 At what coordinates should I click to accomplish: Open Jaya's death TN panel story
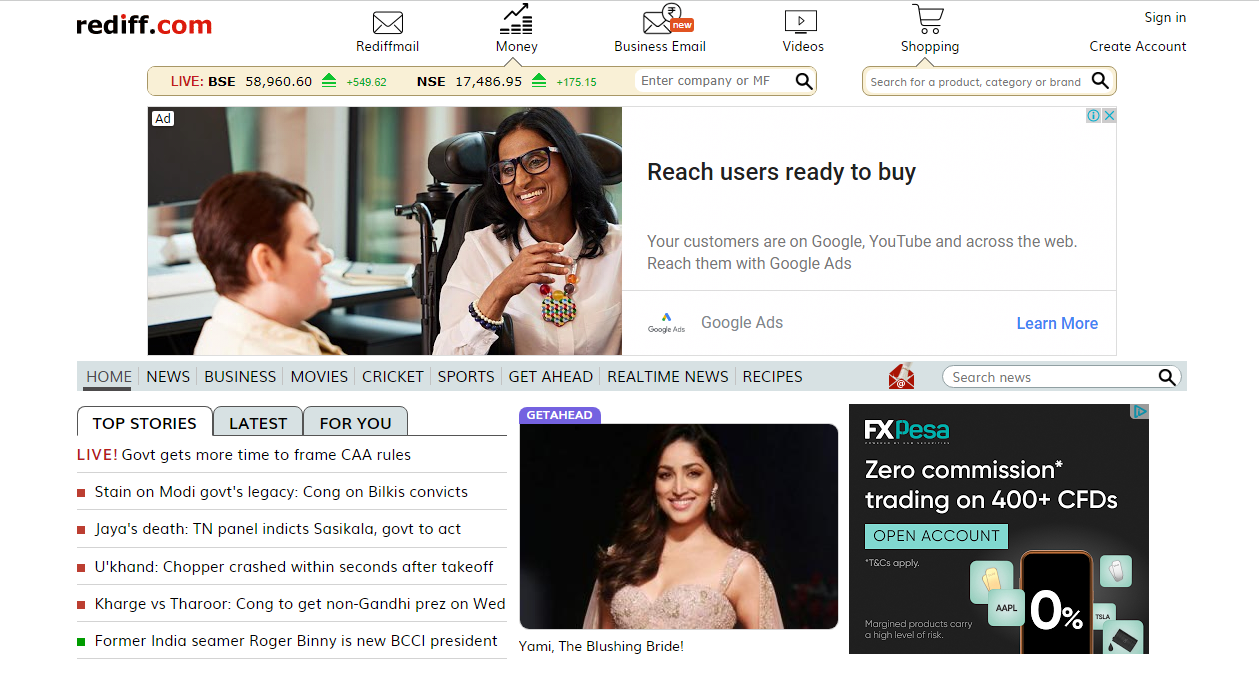[278, 529]
